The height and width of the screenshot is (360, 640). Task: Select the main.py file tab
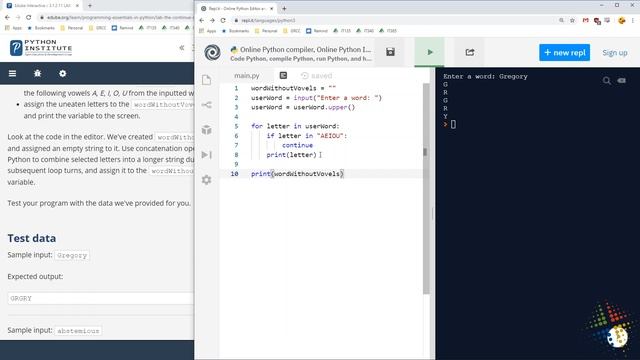(247, 76)
